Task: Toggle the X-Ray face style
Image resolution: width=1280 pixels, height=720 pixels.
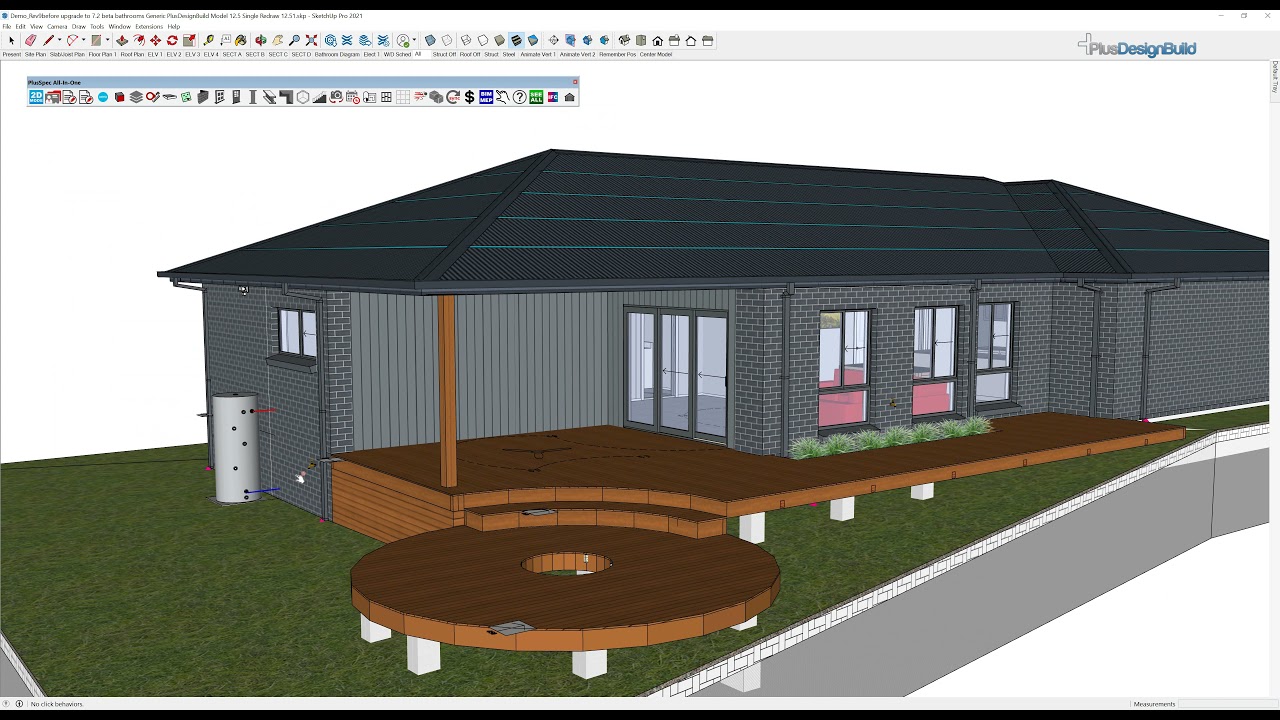Action: point(430,41)
